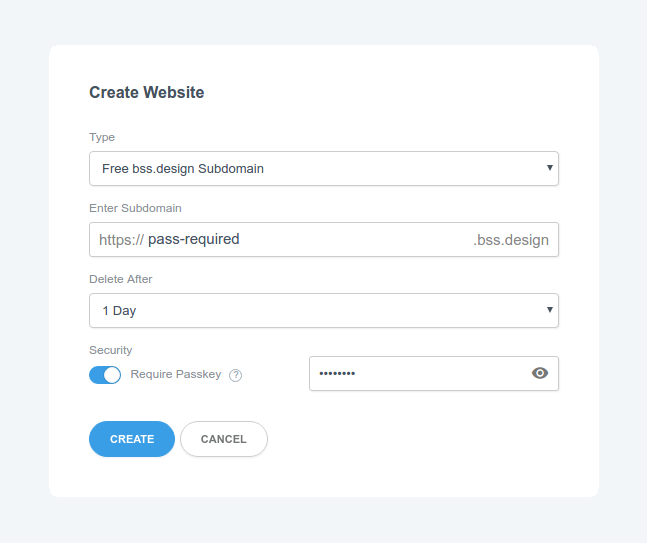Select the Free bss.design Subdomain text
Viewport: 647px width, 543px height.
(x=183, y=169)
